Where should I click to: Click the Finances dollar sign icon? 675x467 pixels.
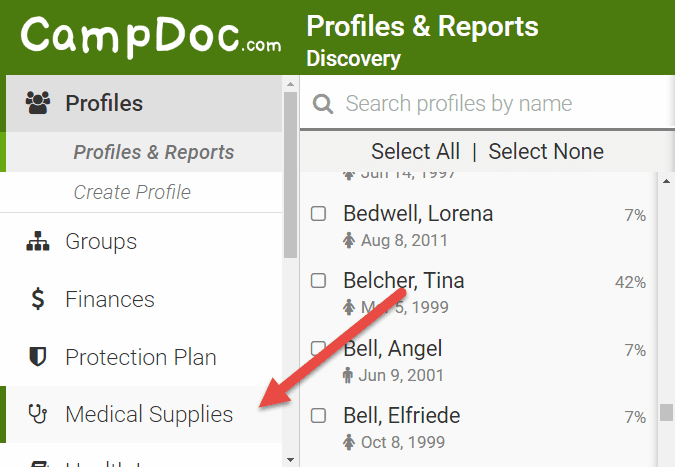point(38,299)
